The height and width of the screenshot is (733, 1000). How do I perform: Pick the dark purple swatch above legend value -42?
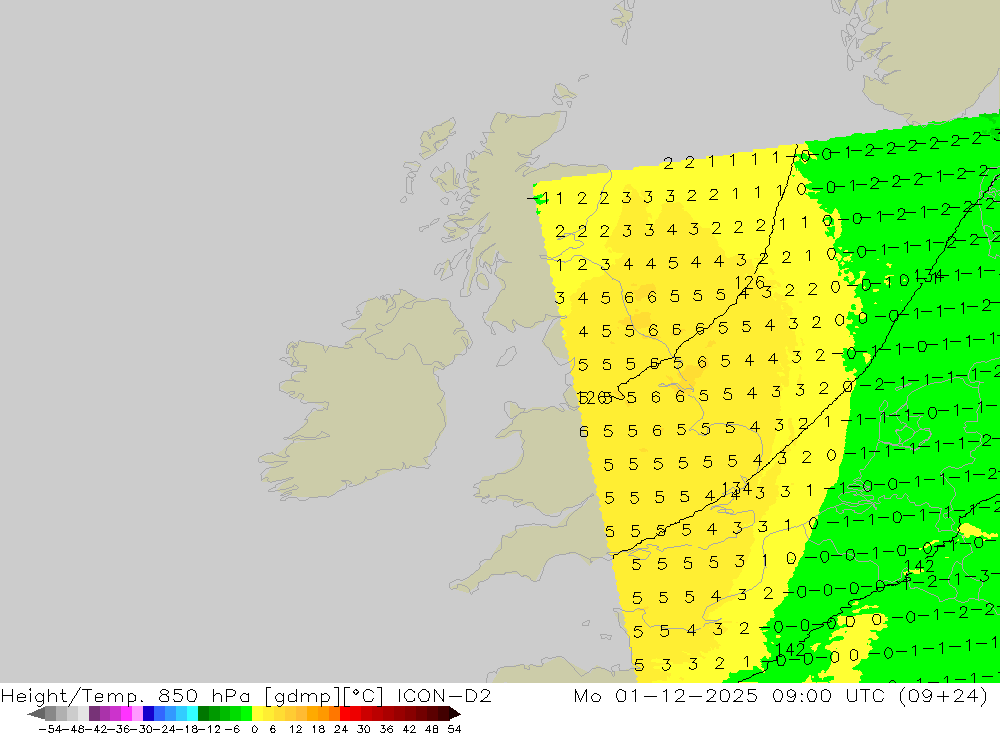[x=94, y=713]
